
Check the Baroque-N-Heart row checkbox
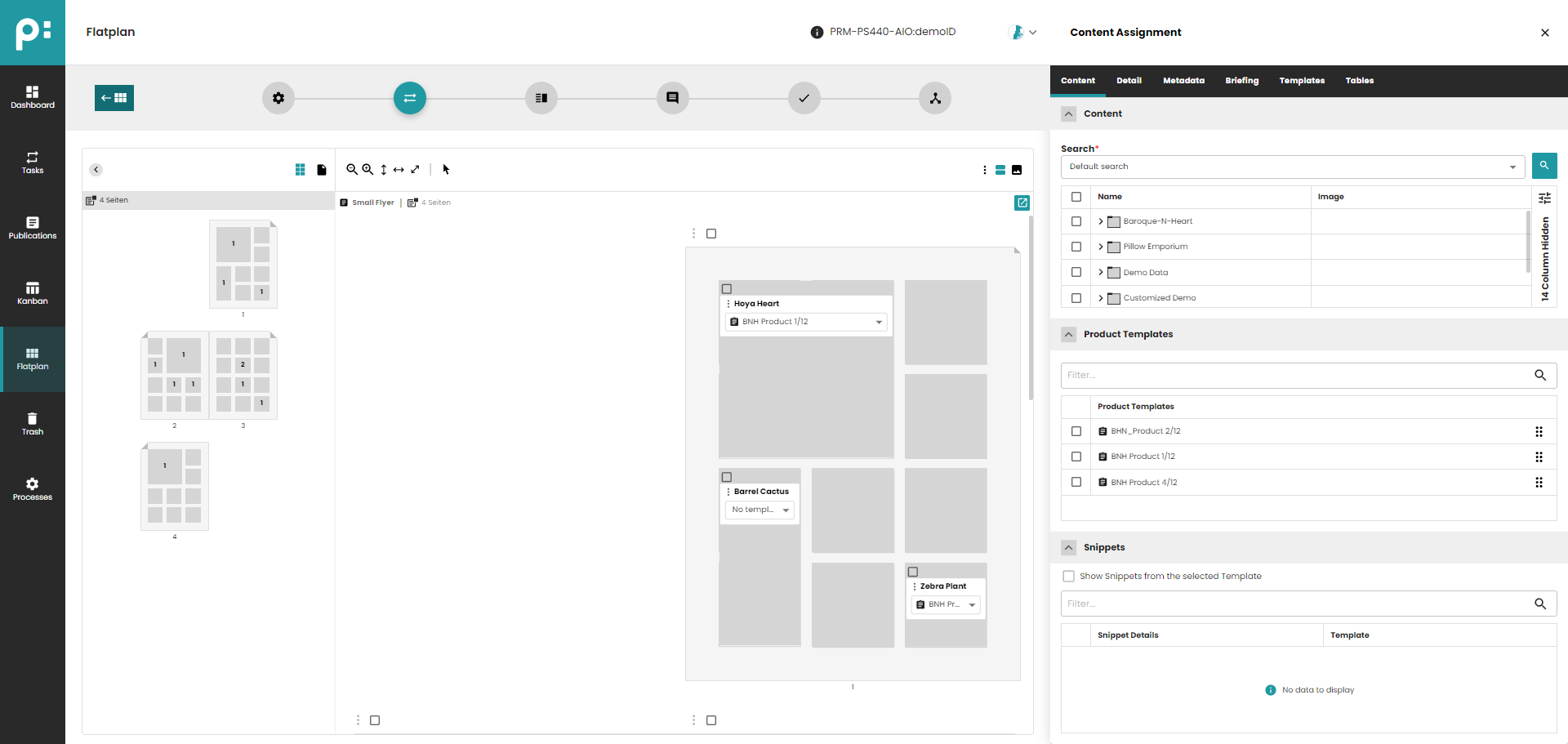[1076, 221]
